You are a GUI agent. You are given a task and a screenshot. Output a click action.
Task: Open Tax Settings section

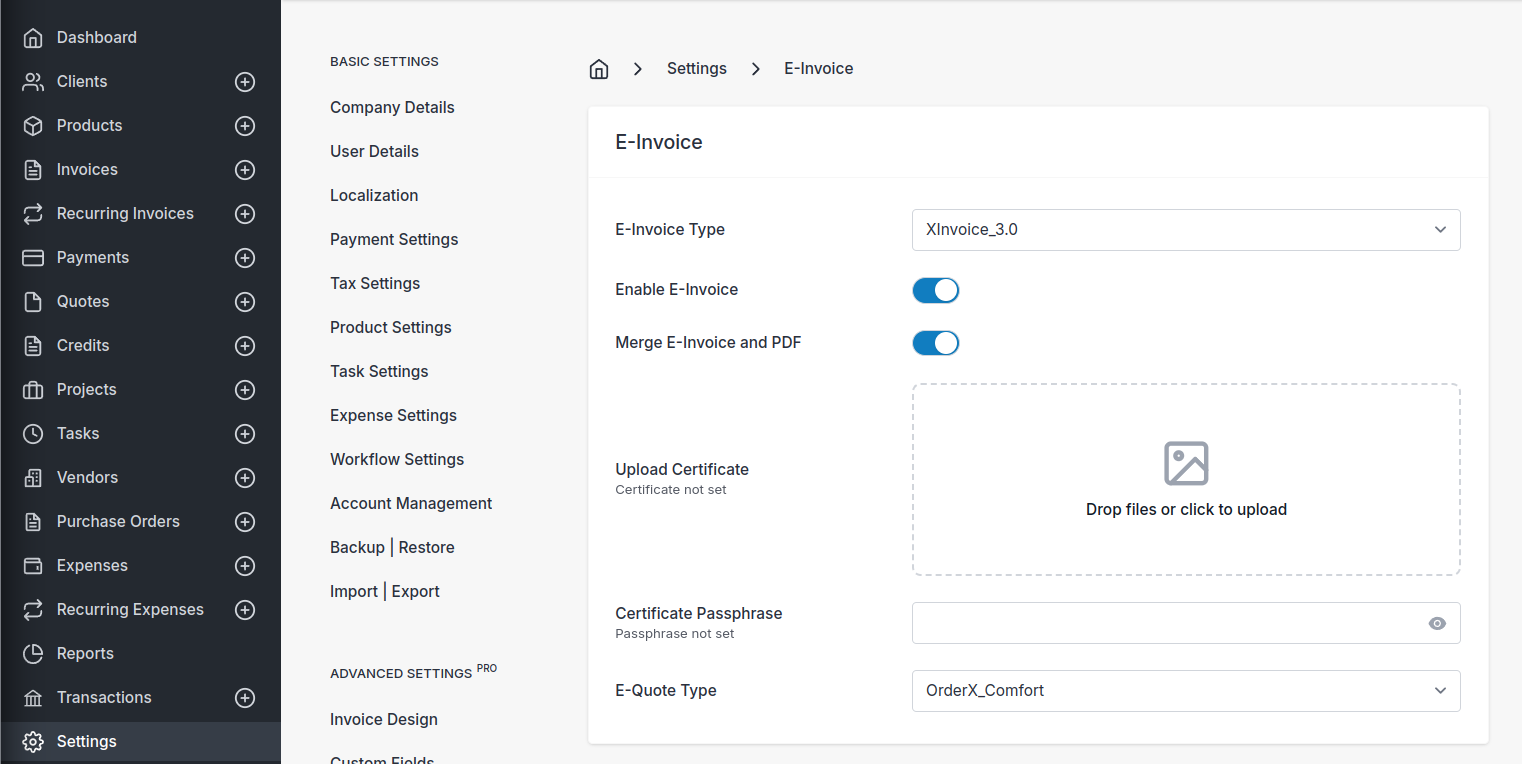375,283
